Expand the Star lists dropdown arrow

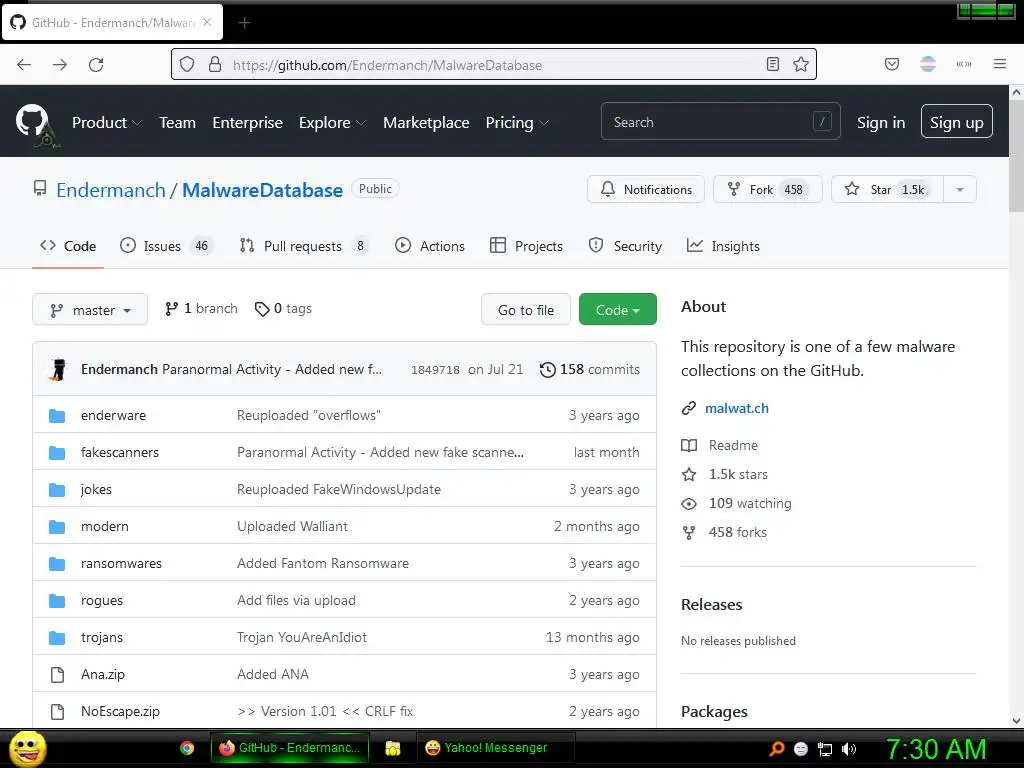(960, 189)
